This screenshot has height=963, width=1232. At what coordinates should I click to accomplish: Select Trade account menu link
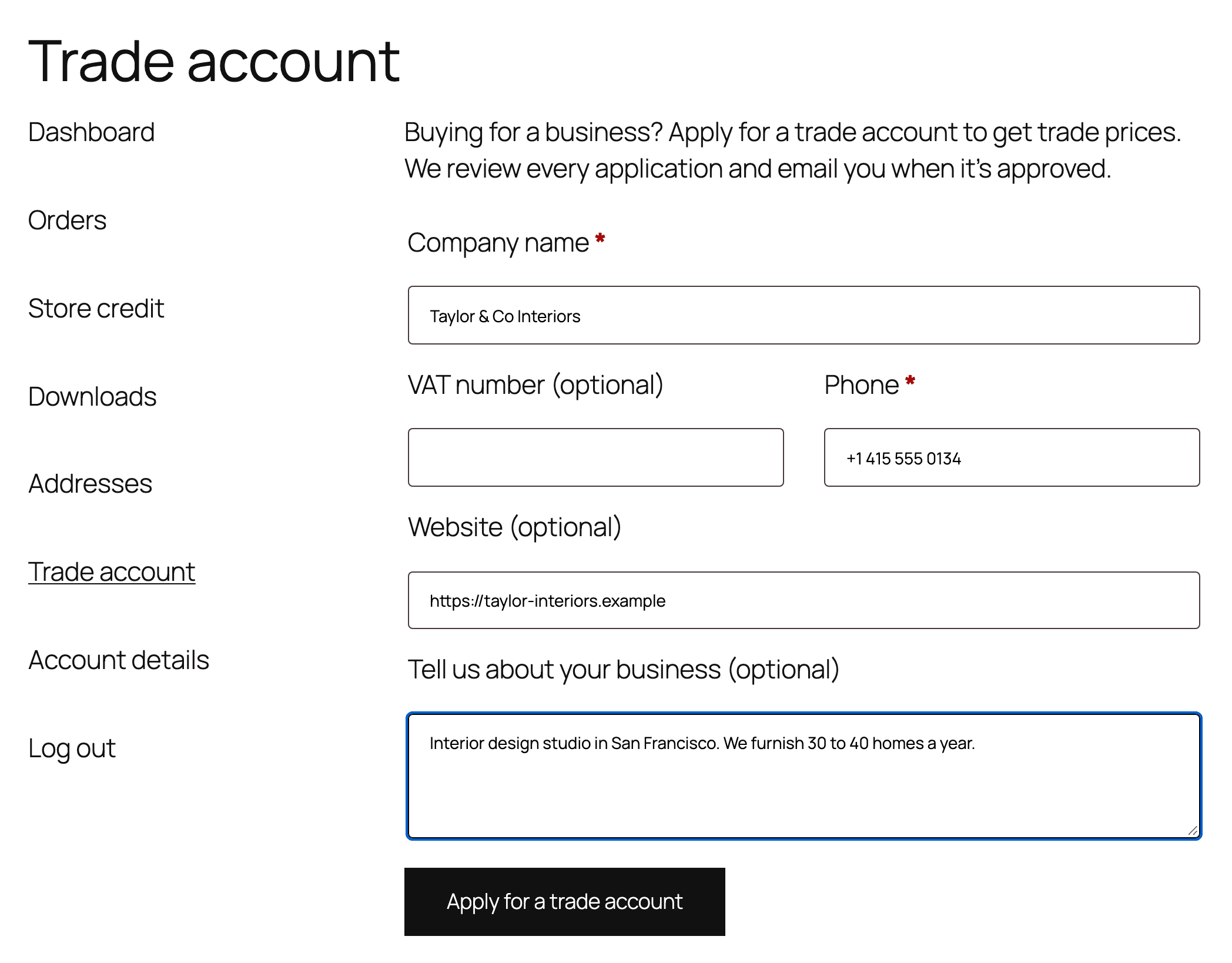click(112, 572)
